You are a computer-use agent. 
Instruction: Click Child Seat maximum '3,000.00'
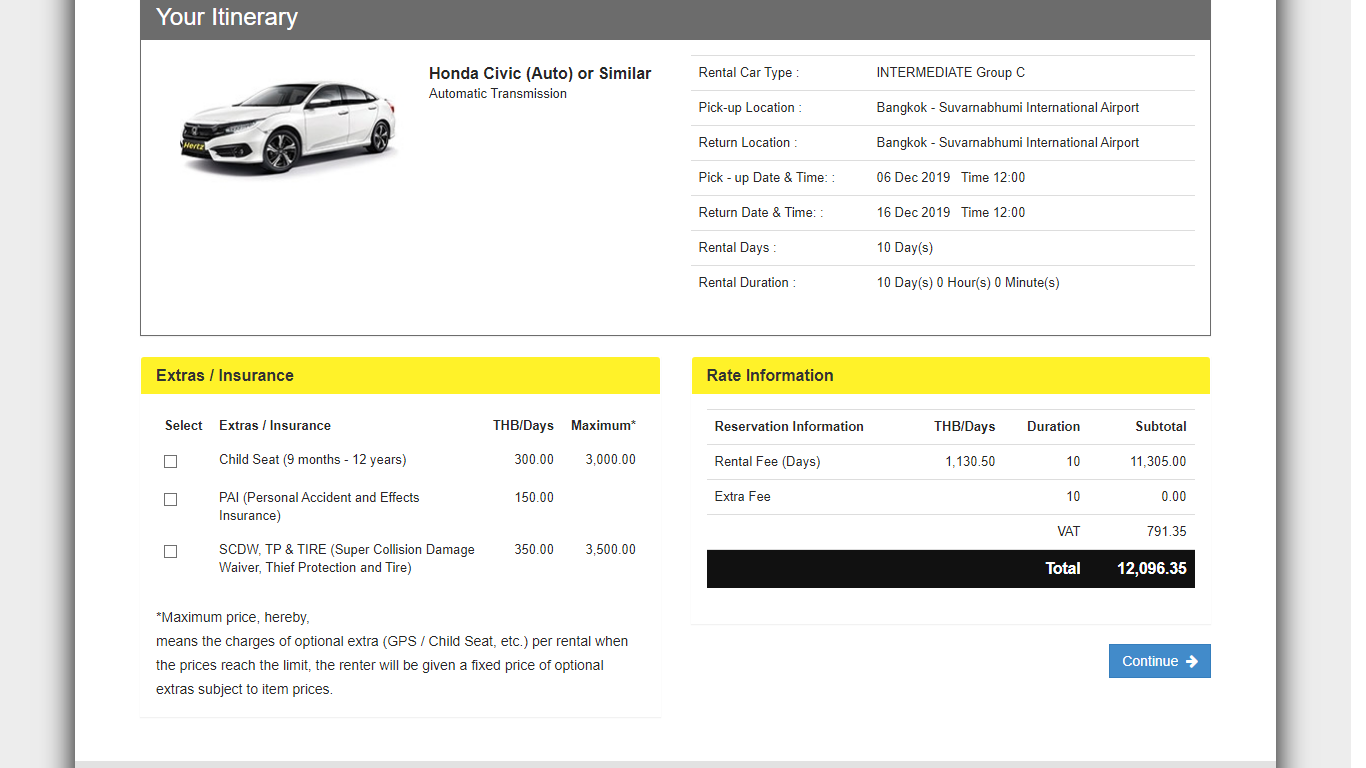pyautogui.click(x=611, y=459)
